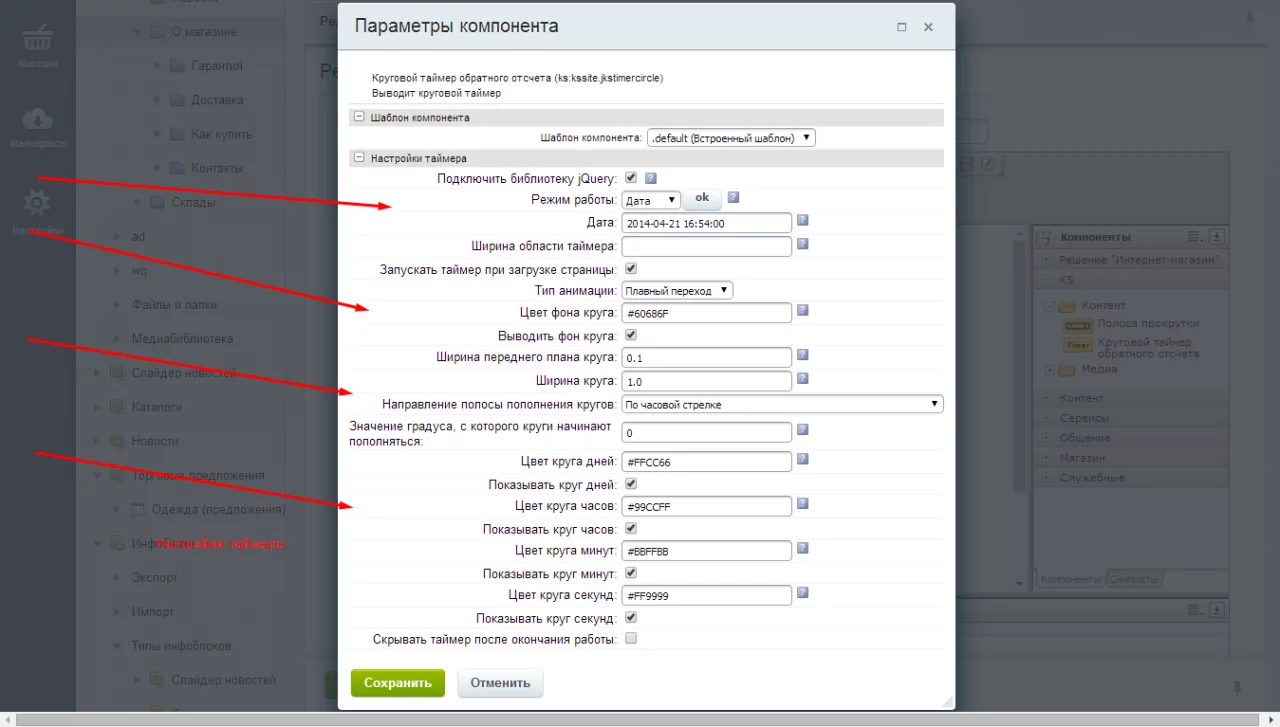Collapse the Шаблон компонента section
Viewport: 1280px width, 727px height.
(359, 117)
